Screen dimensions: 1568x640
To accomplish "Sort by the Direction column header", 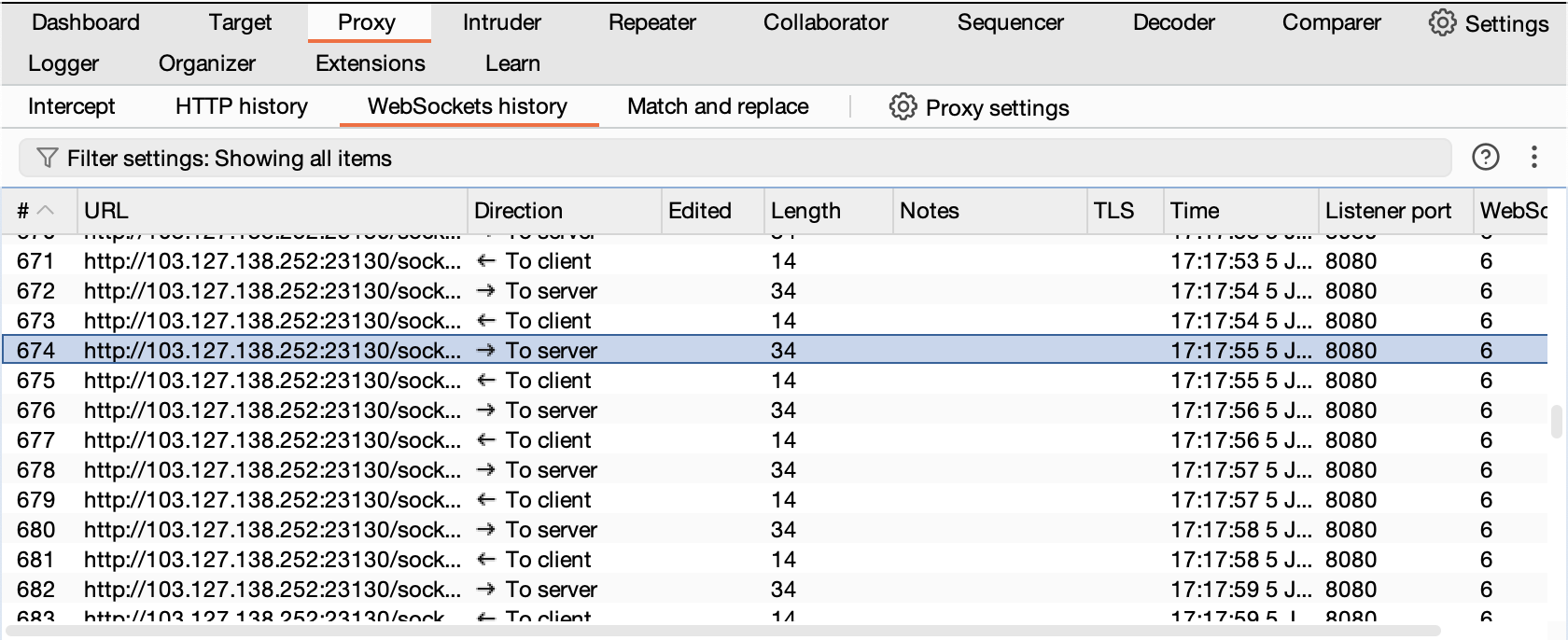I will point(518,211).
